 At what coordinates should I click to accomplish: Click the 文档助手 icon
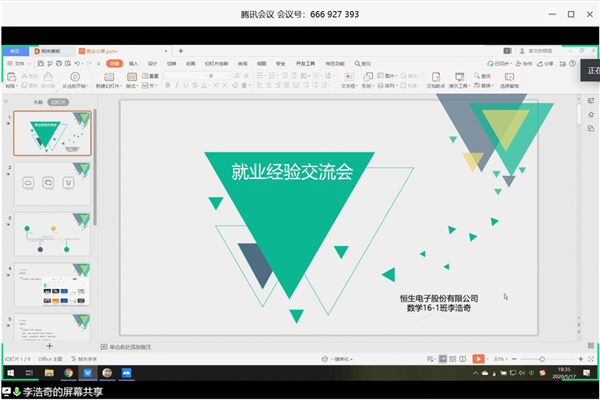coord(437,76)
